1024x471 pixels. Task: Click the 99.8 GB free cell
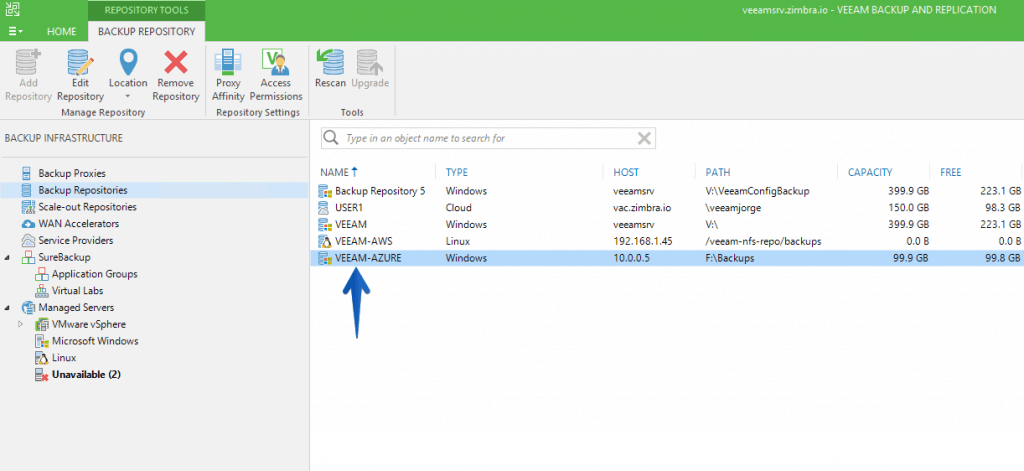1003,258
